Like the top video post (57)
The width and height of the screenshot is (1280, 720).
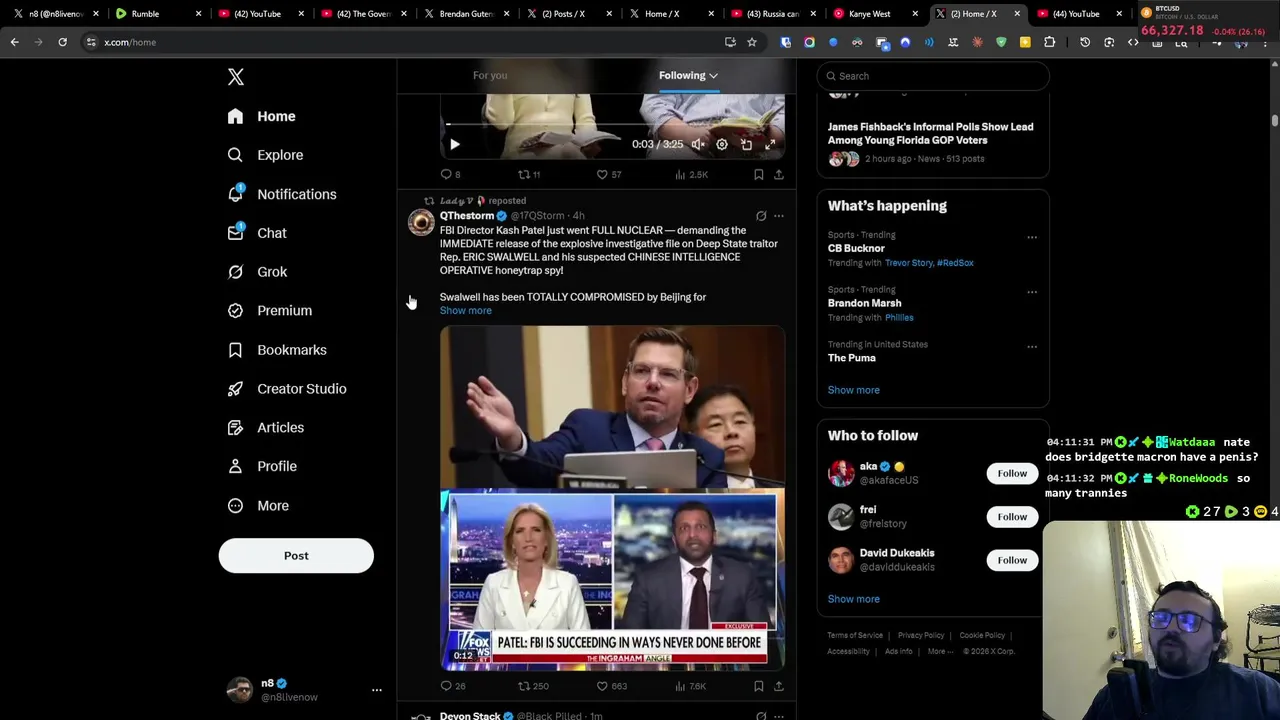609,174
